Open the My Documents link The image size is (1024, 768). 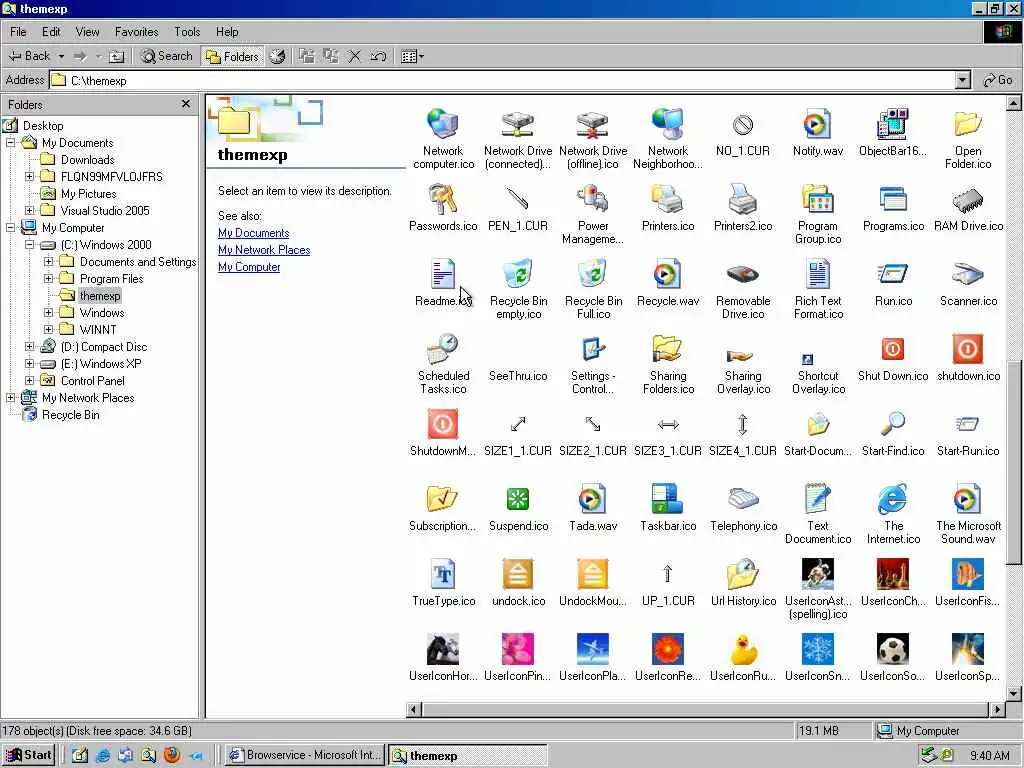253,233
